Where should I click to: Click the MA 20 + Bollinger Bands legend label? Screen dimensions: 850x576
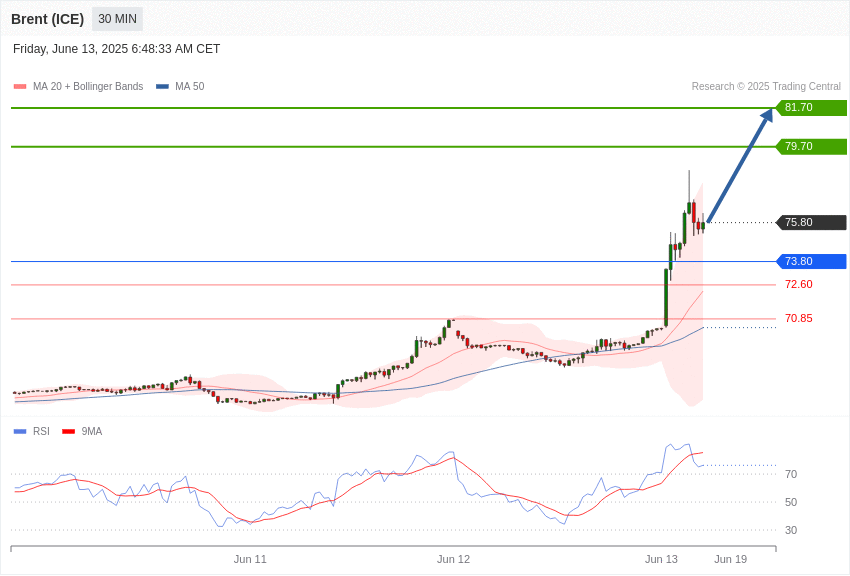tap(88, 87)
